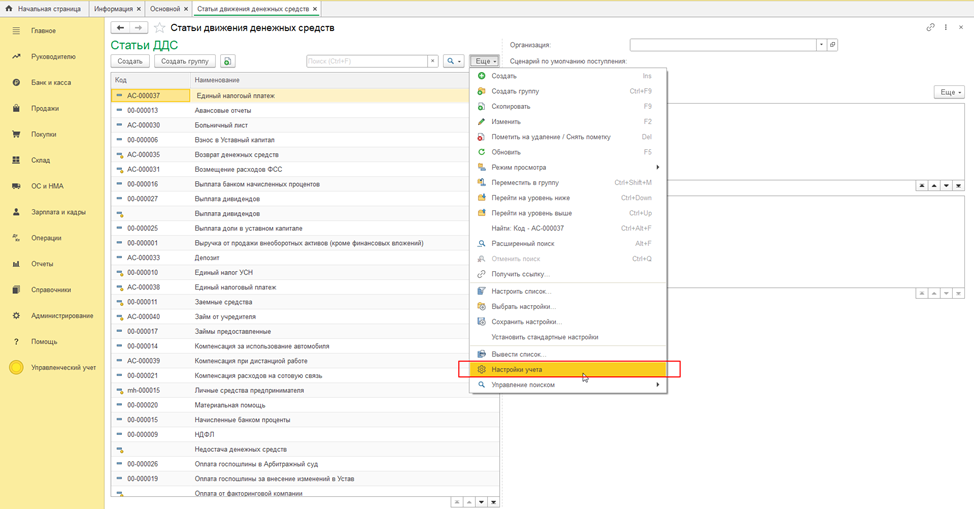This screenshot has width=974, height=509.
Task: Open Администрирование section
Action: point(62,316)
